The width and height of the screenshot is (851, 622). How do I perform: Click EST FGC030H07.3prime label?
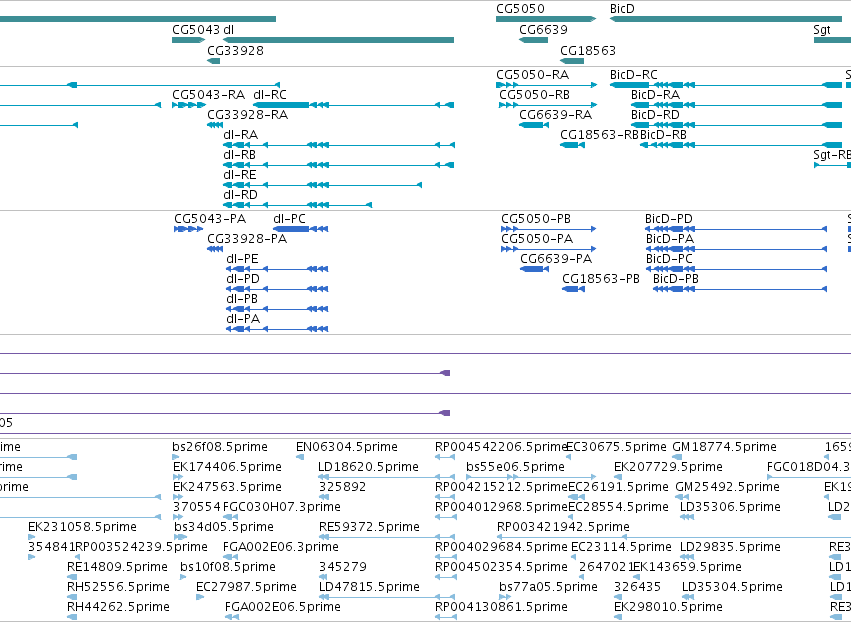point(282,507)
